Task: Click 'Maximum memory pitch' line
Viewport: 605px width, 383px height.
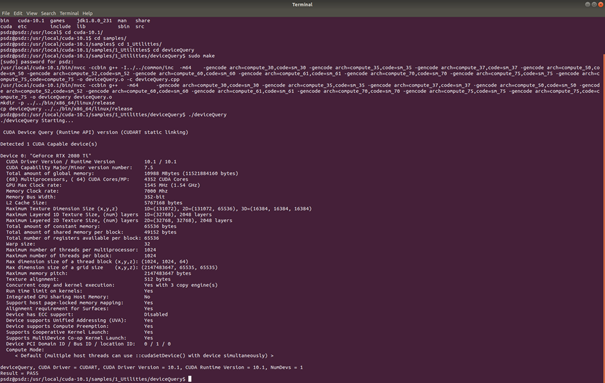Action: point(98,273)
